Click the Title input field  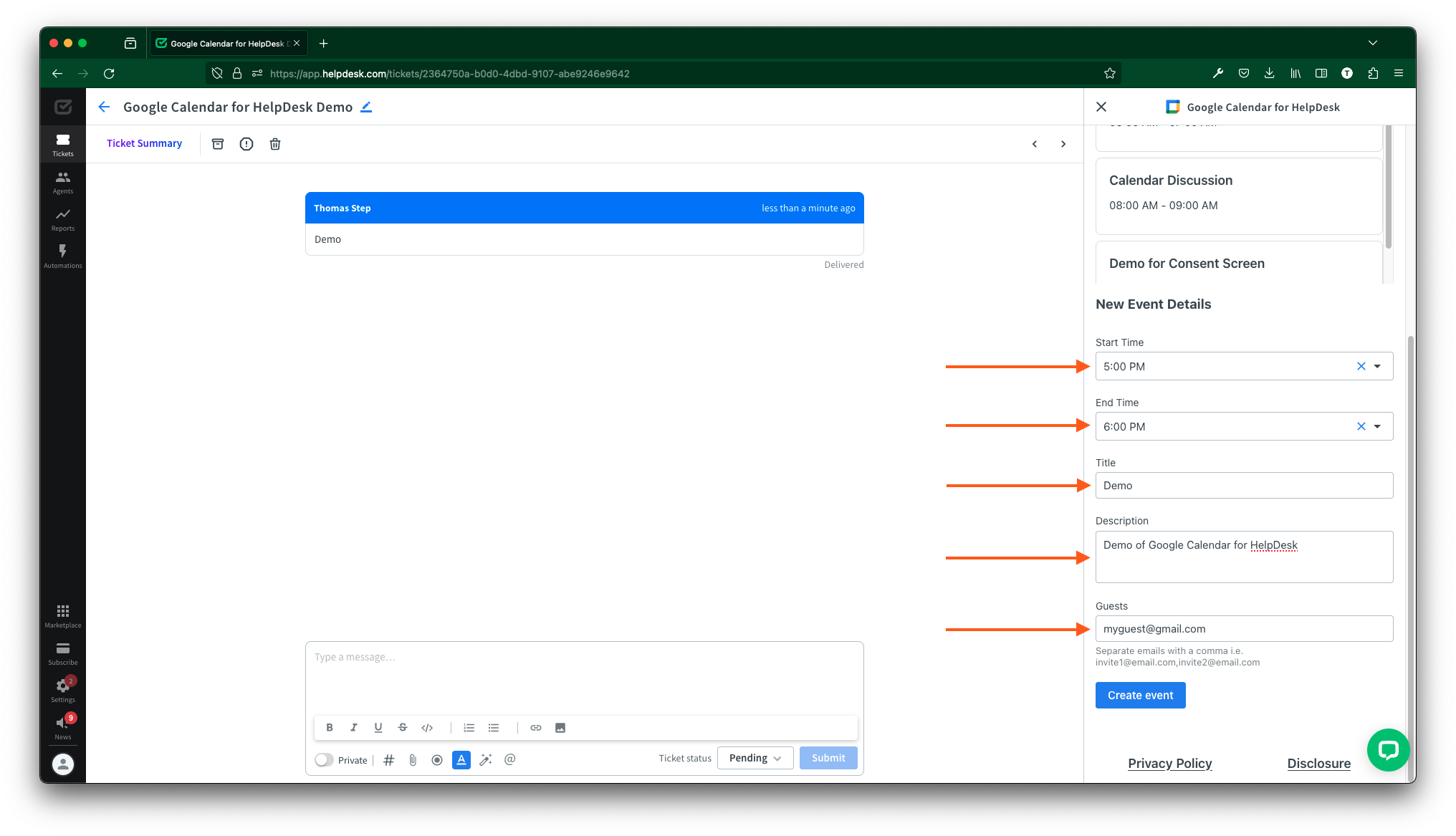[1244, 486]
